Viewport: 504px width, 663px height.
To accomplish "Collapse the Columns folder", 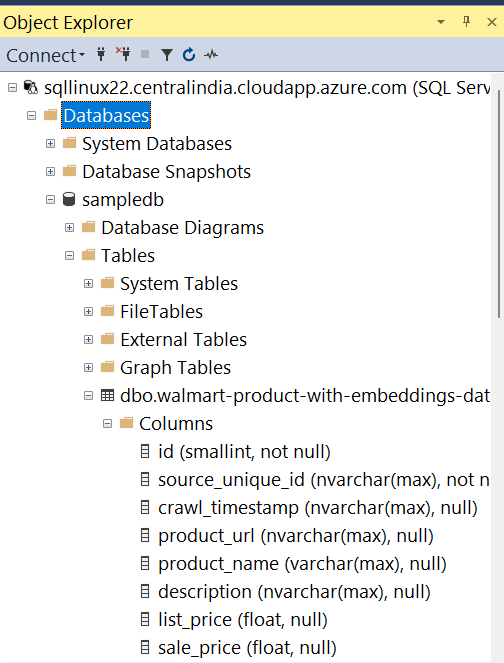I will point(107,424).
